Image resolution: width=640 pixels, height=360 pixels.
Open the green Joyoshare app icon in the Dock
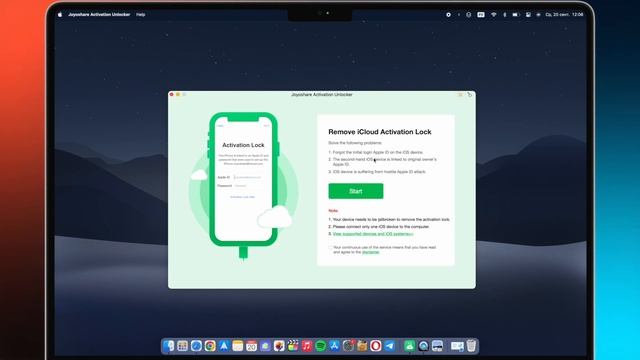pos(409,346)
